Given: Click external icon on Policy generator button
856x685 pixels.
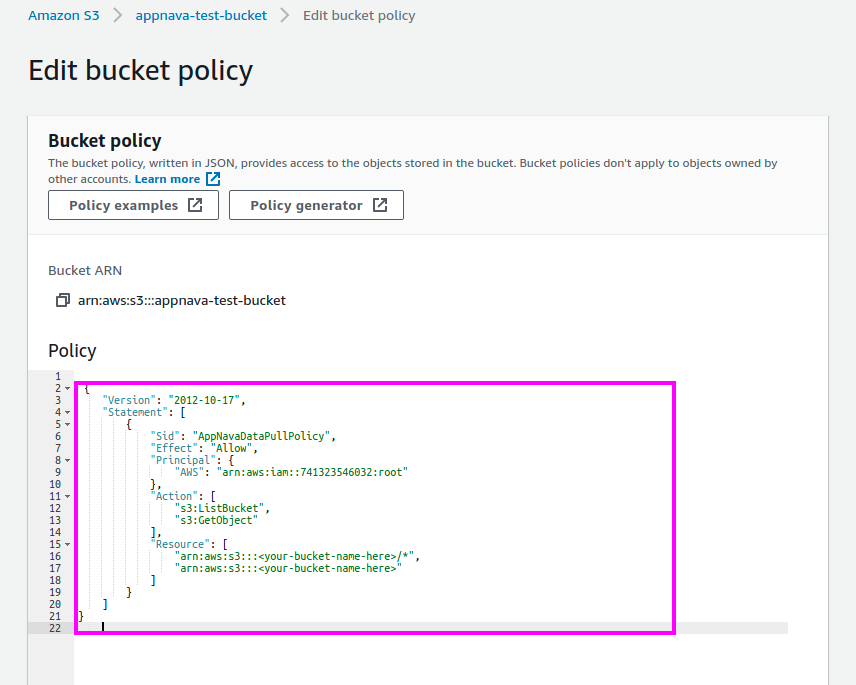Looking at the screenshot, I should coord(380,205).
